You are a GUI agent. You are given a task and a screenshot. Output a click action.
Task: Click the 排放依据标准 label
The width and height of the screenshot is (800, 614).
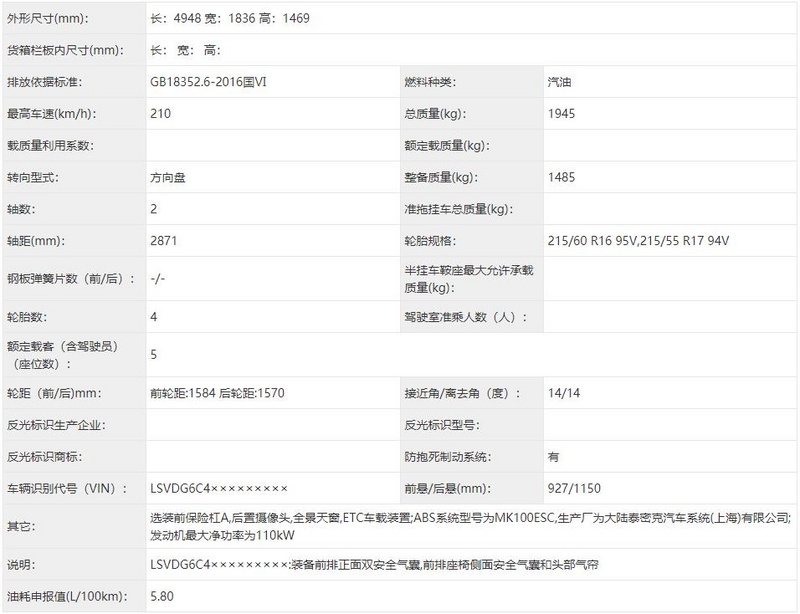click(x=44, y=82)
